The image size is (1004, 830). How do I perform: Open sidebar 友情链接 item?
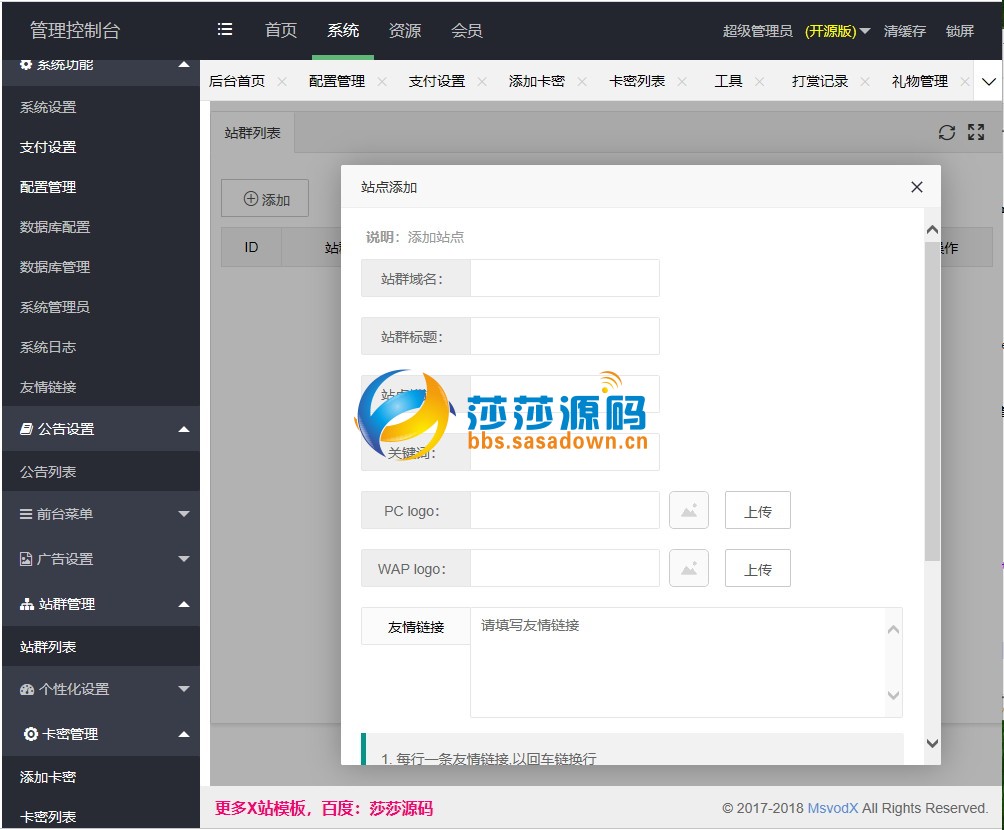pos(48,387)
